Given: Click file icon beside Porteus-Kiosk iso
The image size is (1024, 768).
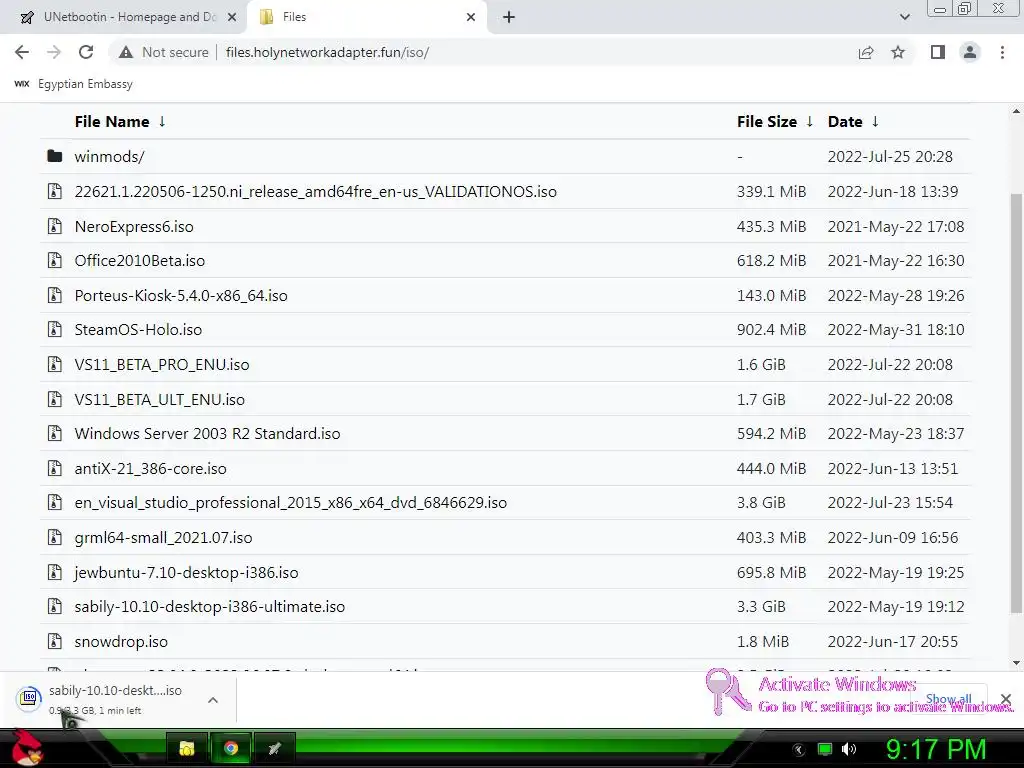Looking at the screenshot, I should click(x=55, y=295).
